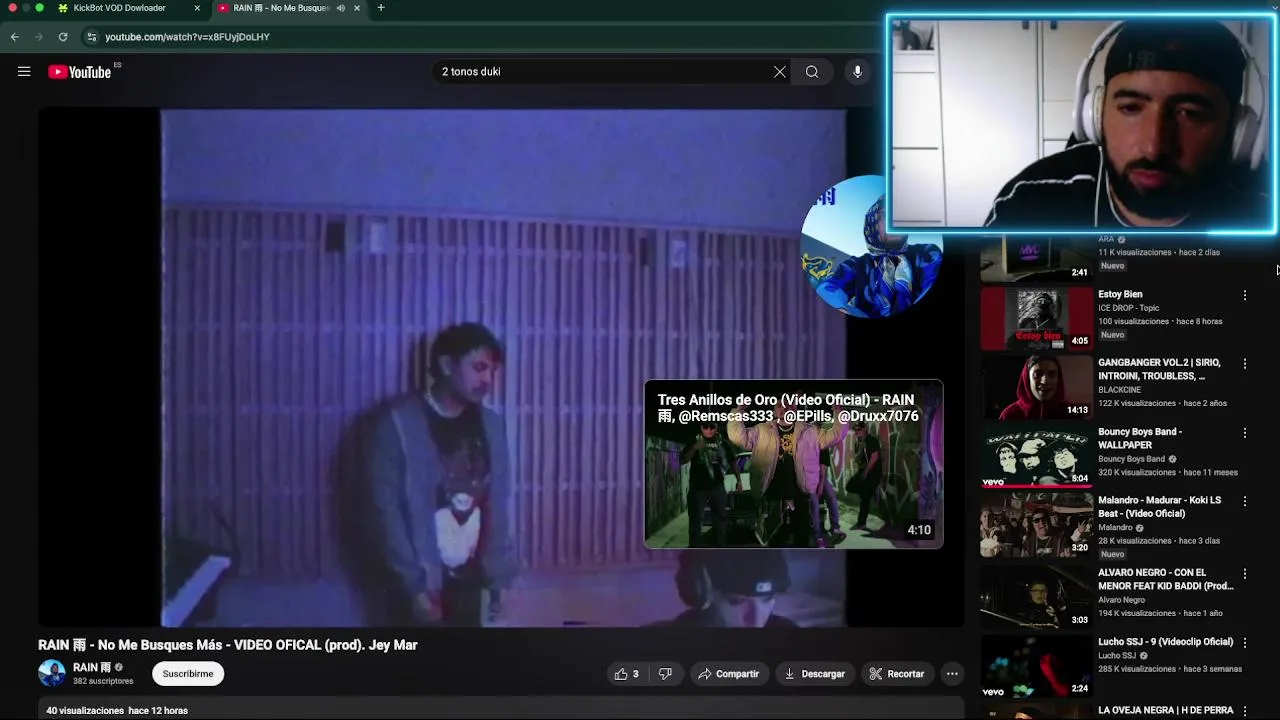
Task: Open LA OVEJA NEGRA H DE PERRA title
Action: coord(1166,711)
